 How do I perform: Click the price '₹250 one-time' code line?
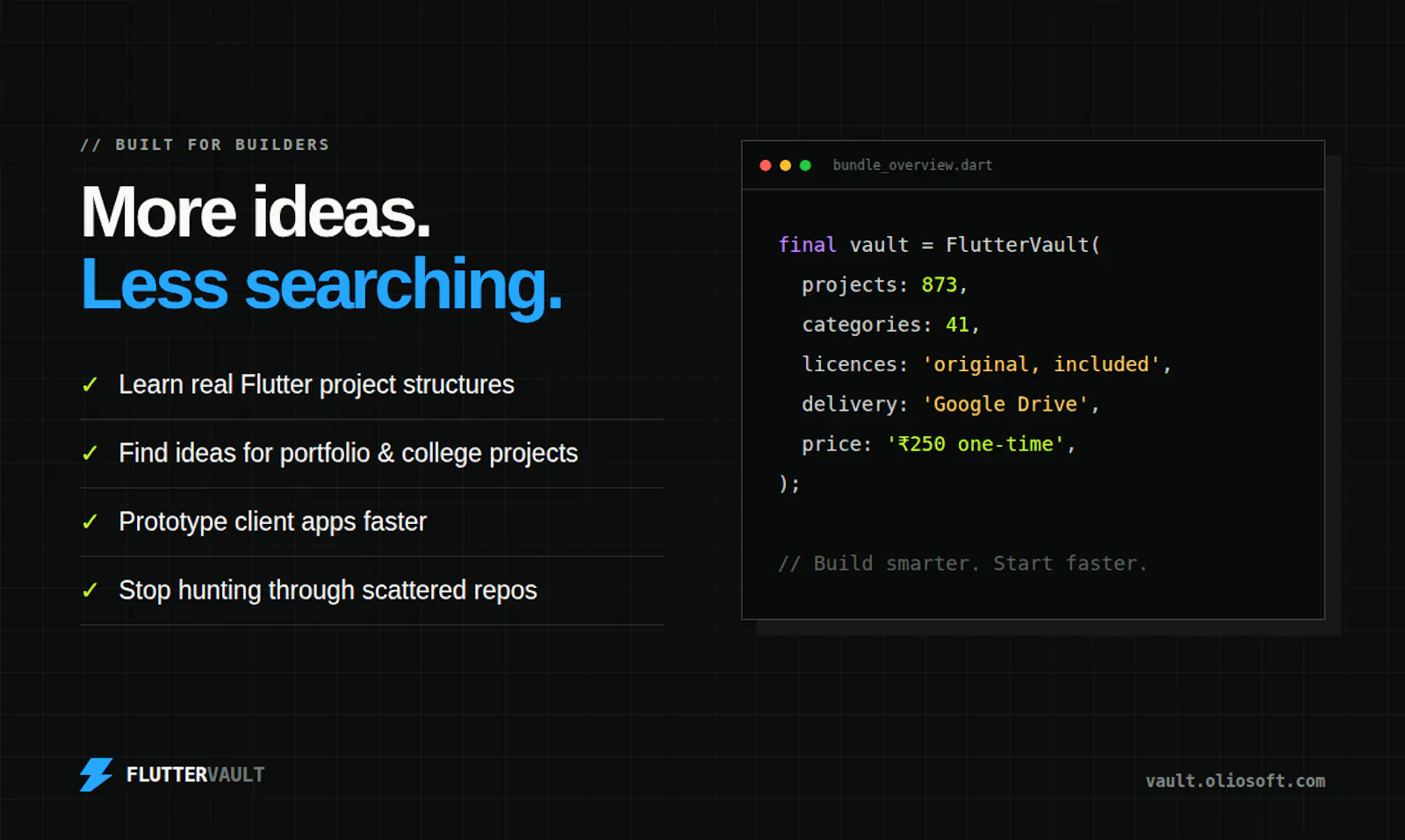(x=939, y=444)
